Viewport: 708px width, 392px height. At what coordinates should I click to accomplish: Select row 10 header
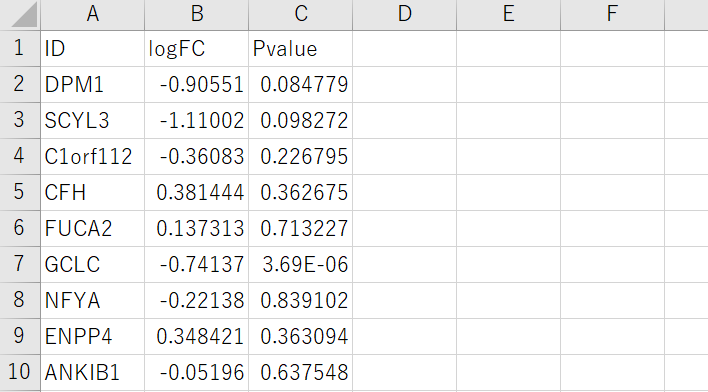[x=20, y=373]
